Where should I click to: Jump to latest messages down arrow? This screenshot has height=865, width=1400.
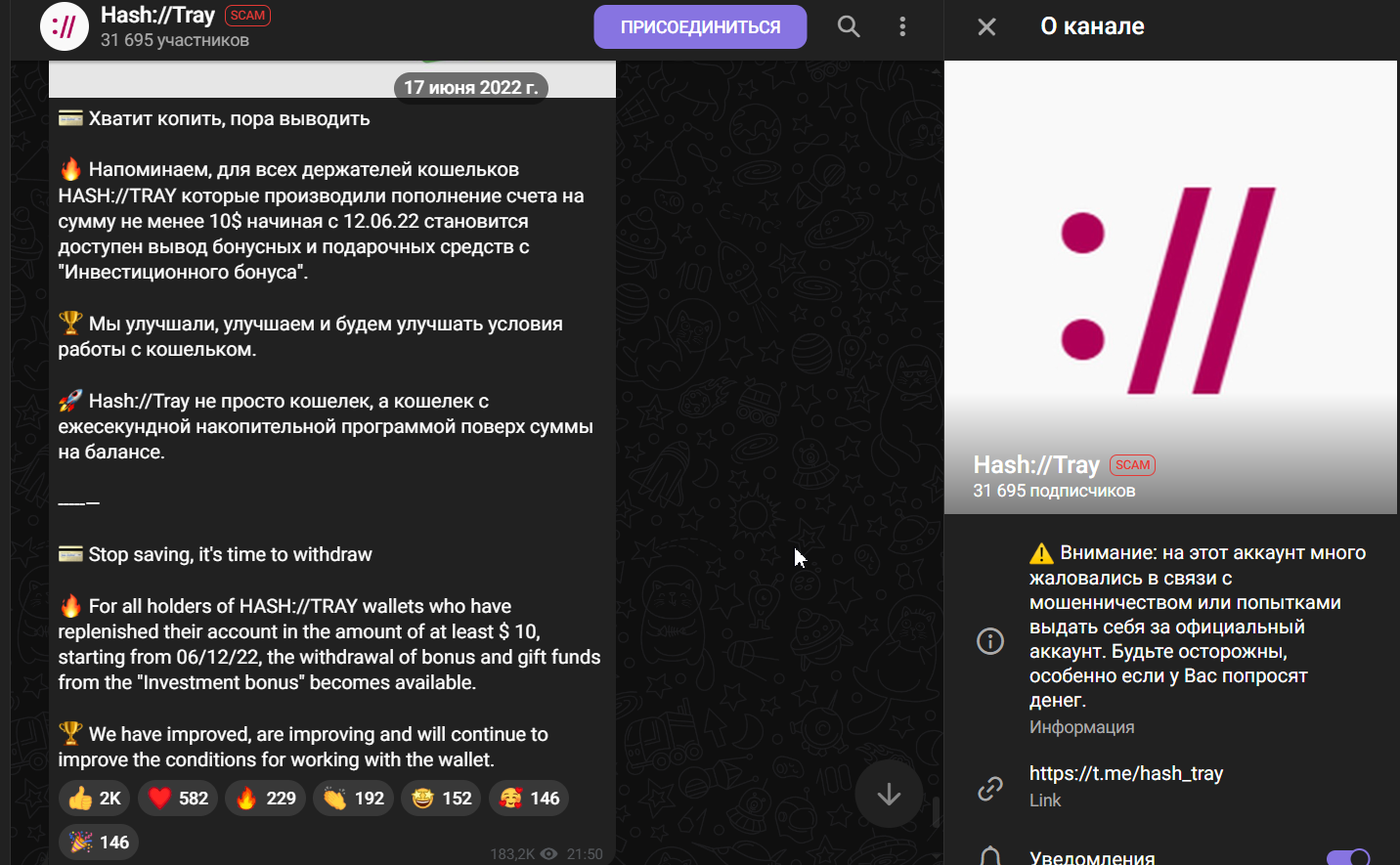888,794
